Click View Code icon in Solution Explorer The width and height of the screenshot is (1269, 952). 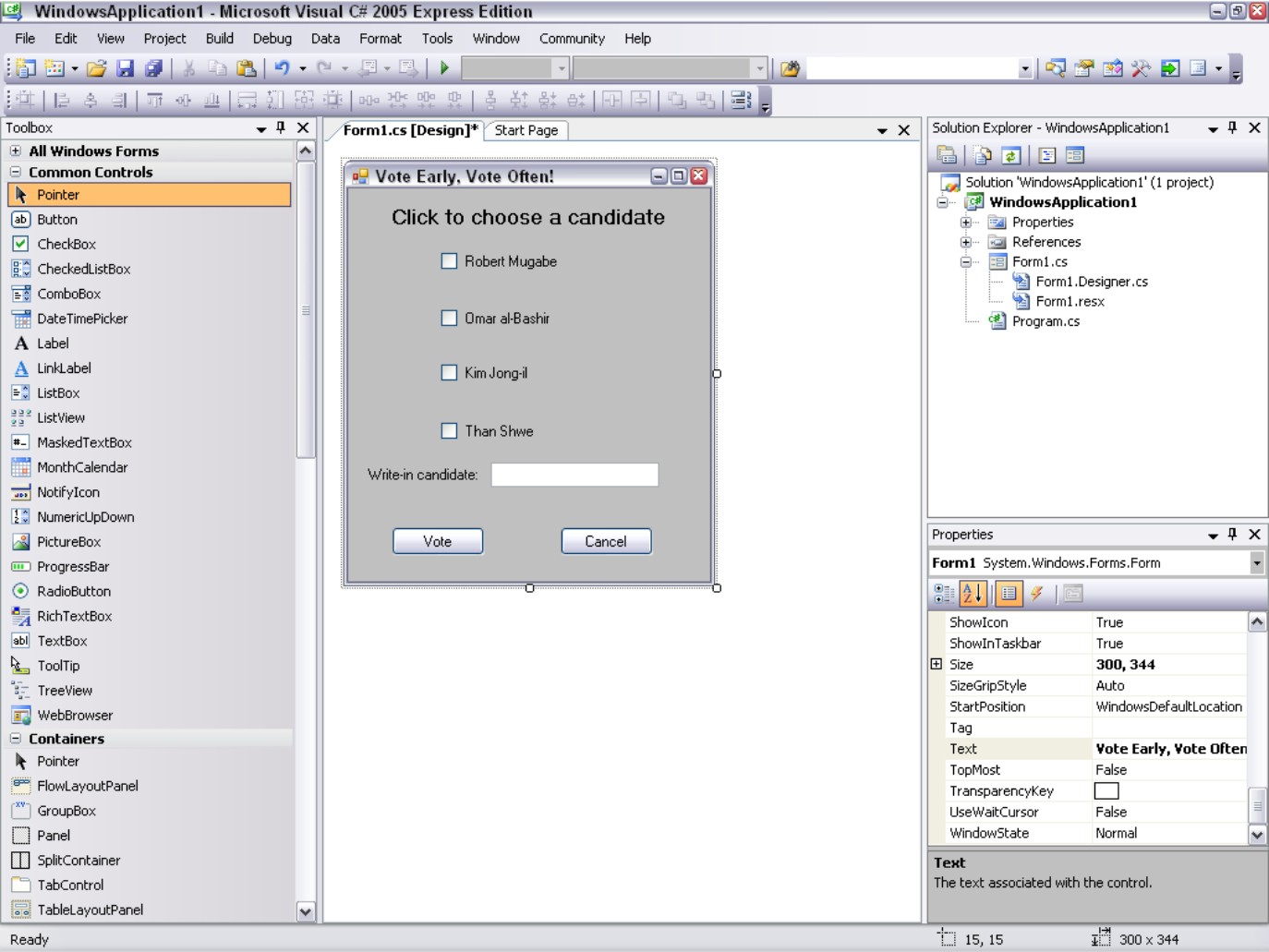(x=1046, y=155)
